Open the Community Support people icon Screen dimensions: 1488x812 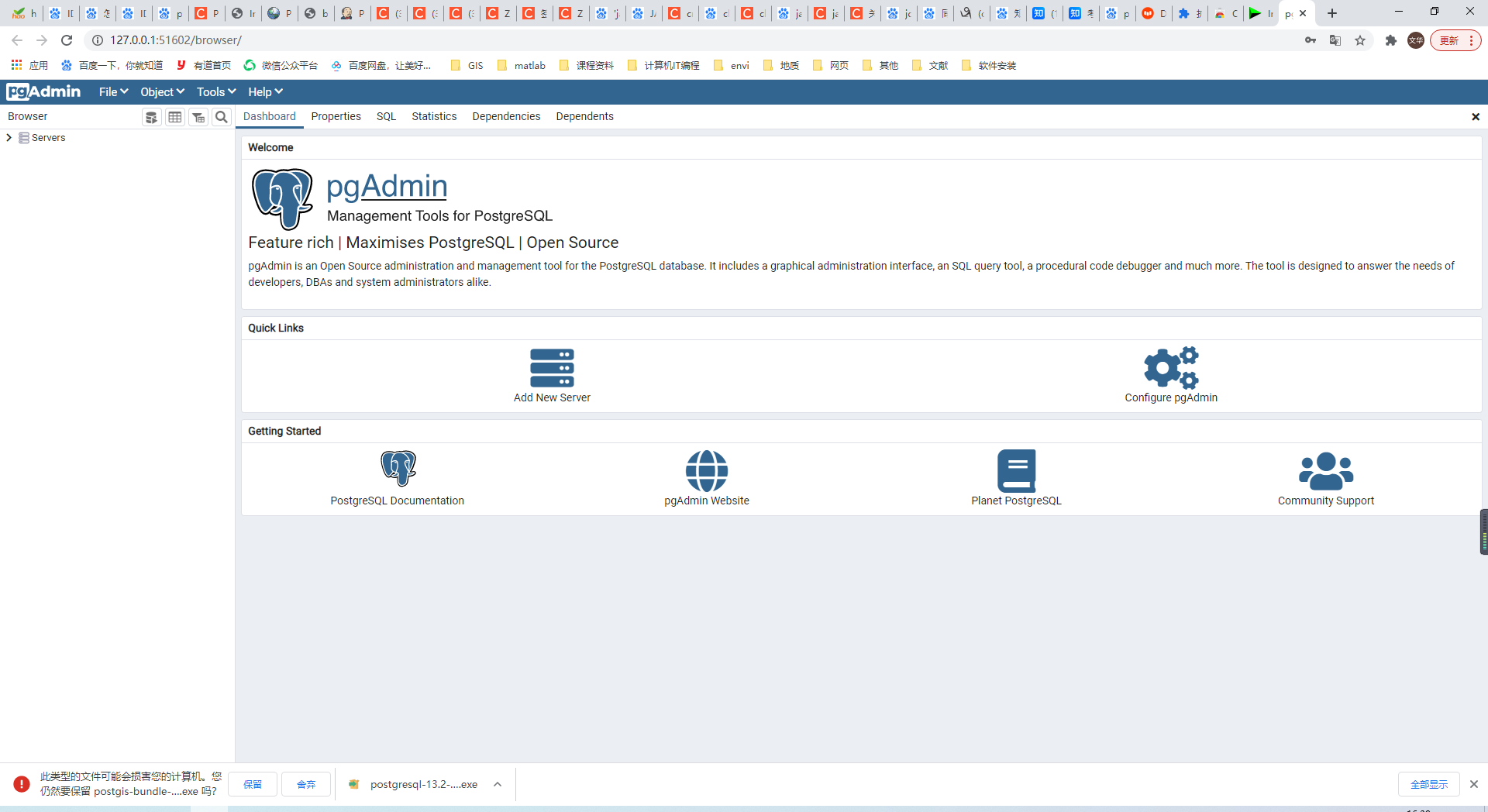tap(1326, 470)
